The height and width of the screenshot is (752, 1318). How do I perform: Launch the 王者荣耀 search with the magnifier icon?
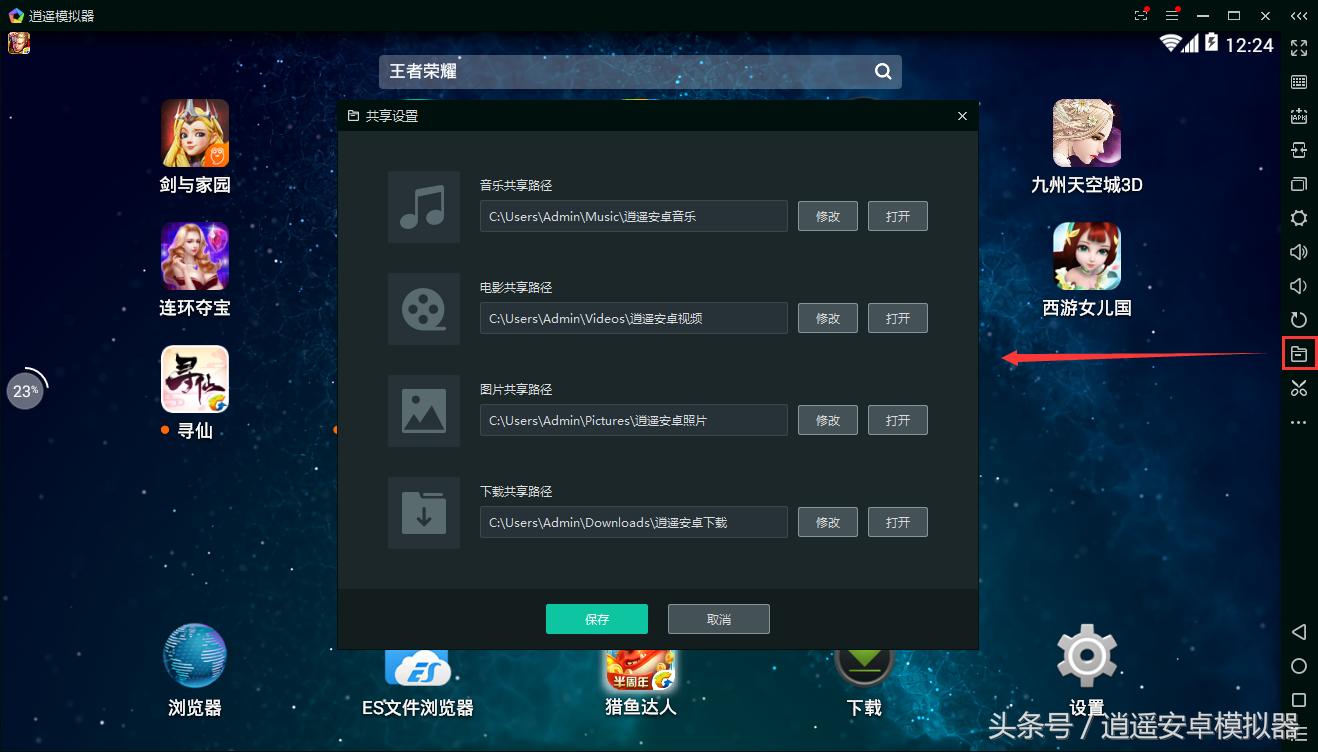tap(881, 71)
